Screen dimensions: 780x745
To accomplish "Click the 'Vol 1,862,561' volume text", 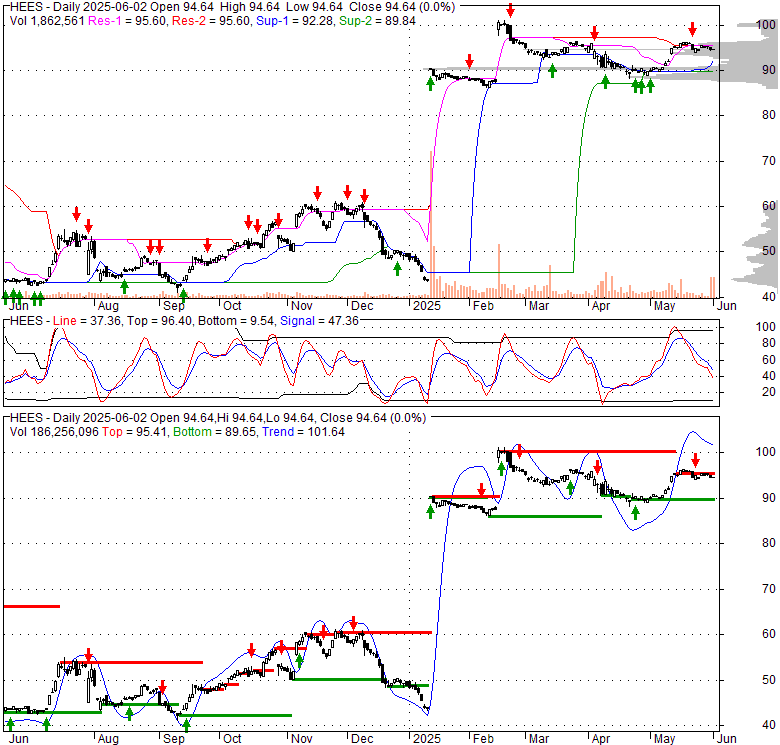I will 47,21.
